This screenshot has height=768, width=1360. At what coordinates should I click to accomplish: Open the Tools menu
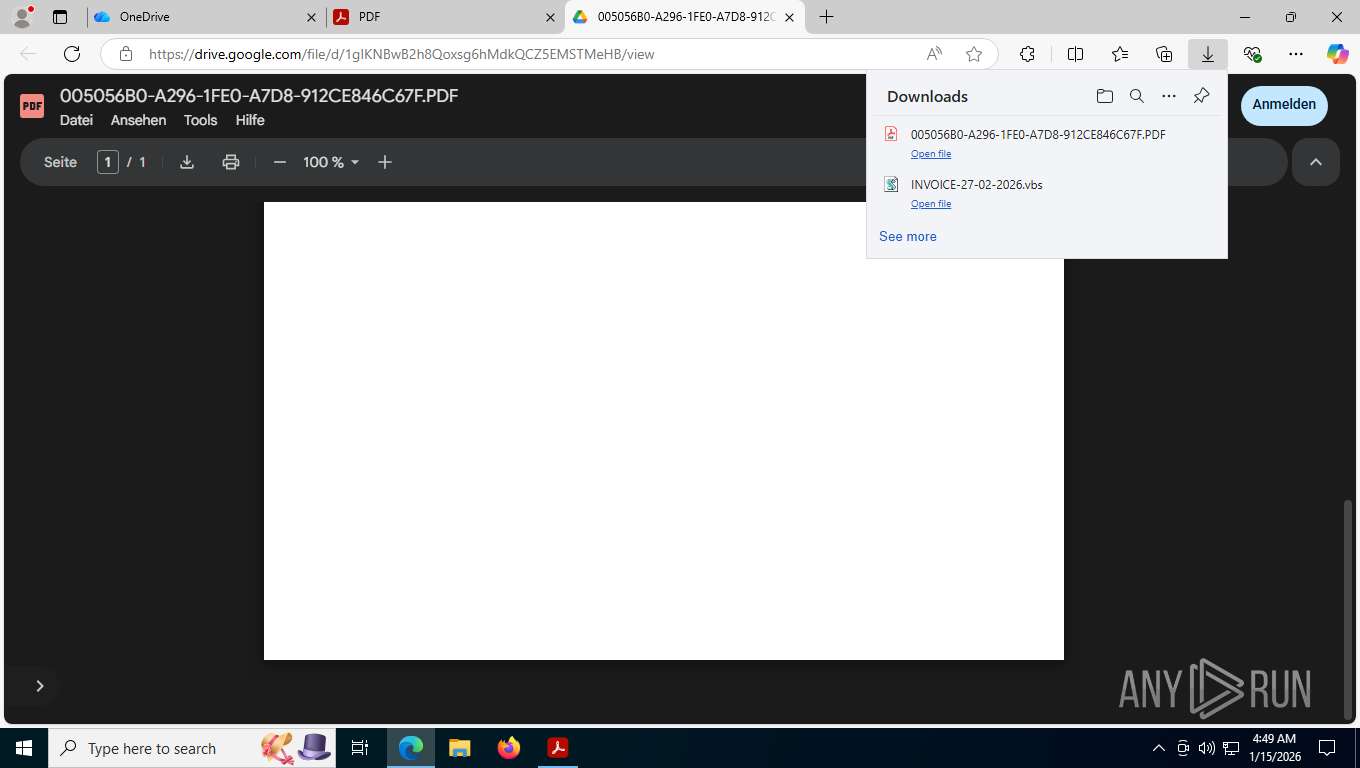[200, 120]
